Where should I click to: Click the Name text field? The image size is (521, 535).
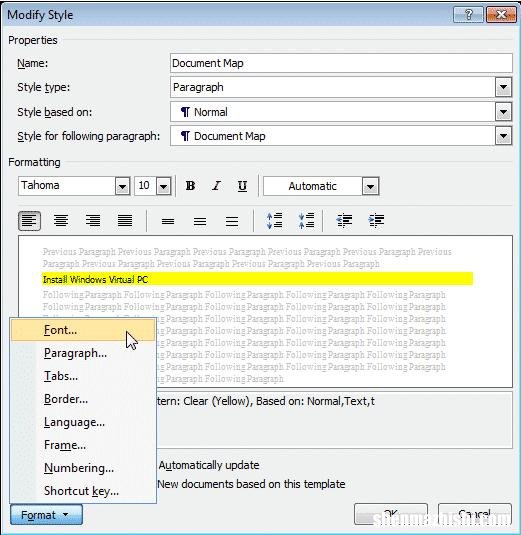click(x=341, y=63)
